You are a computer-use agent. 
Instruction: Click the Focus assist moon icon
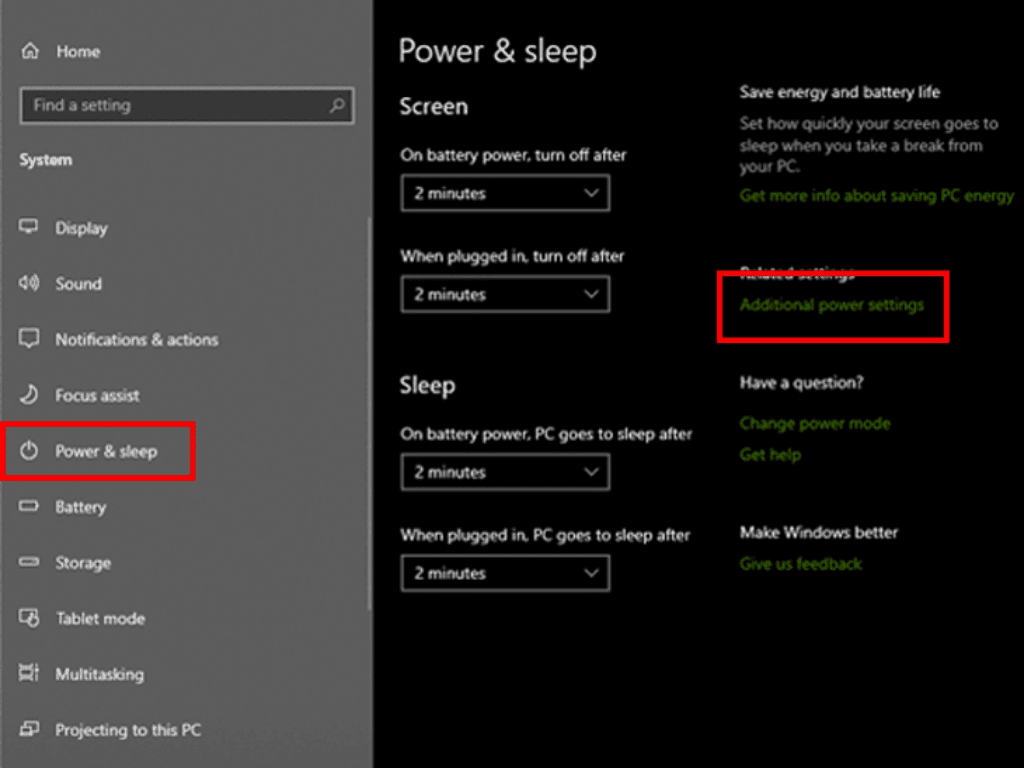pos(30,395)
